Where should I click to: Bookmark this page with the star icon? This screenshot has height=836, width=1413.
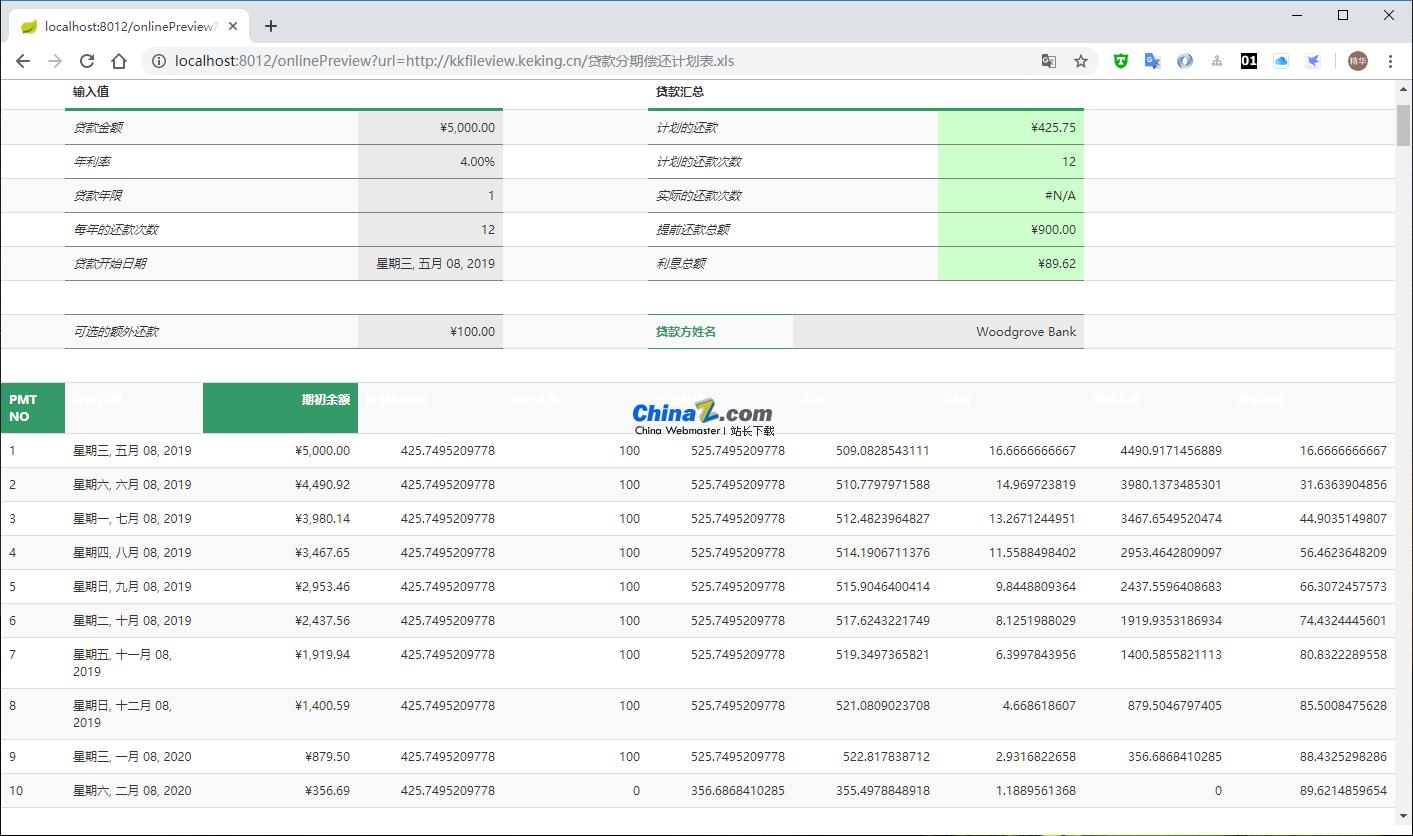1081,61
